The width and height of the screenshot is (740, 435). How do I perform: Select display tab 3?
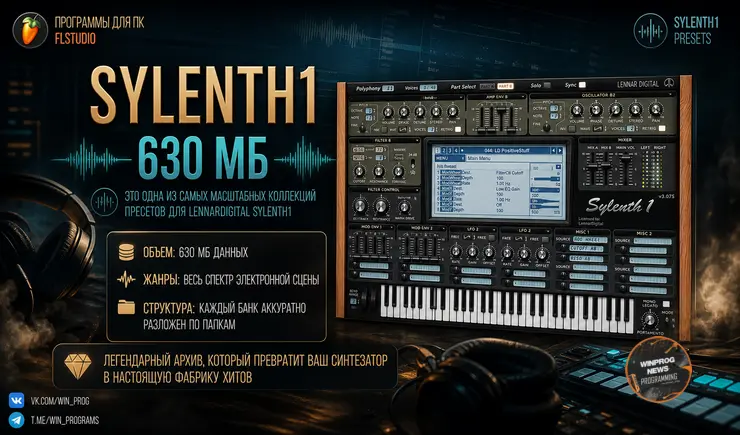(449, 150)
